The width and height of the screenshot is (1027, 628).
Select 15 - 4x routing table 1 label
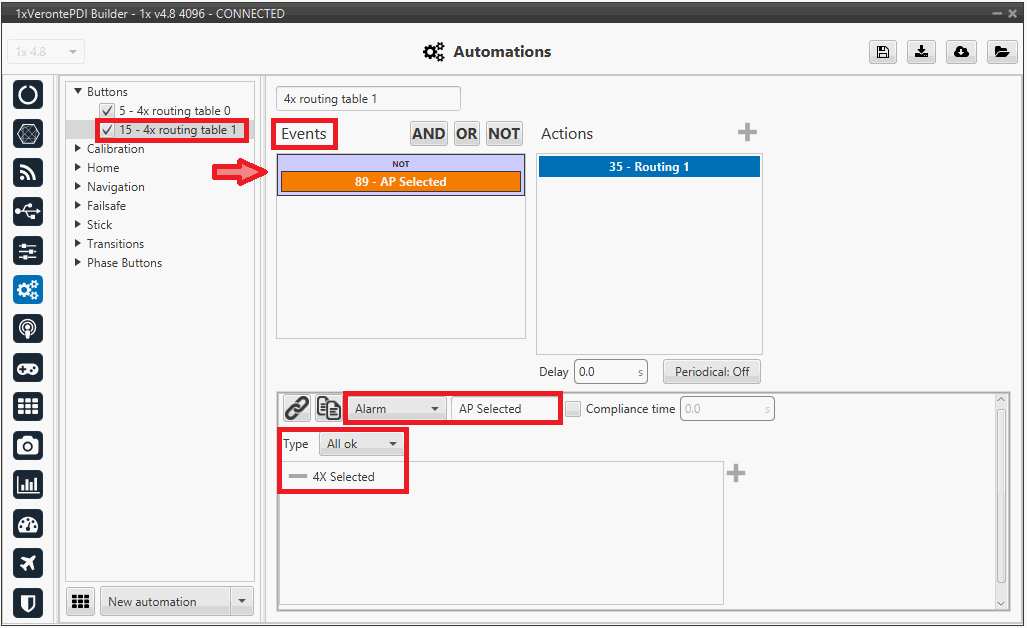tap(177, 130)
